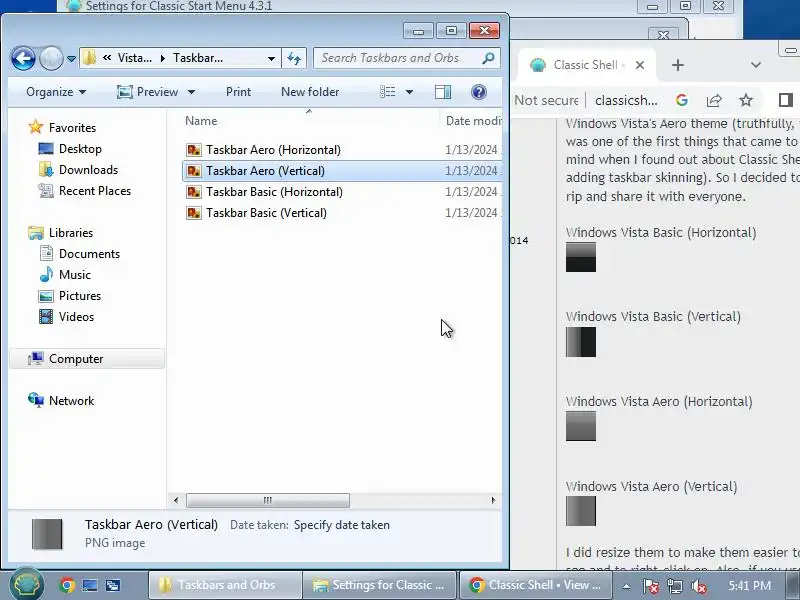Click Specify date taken field
The image size is (800, 600).
pos(341,525)
